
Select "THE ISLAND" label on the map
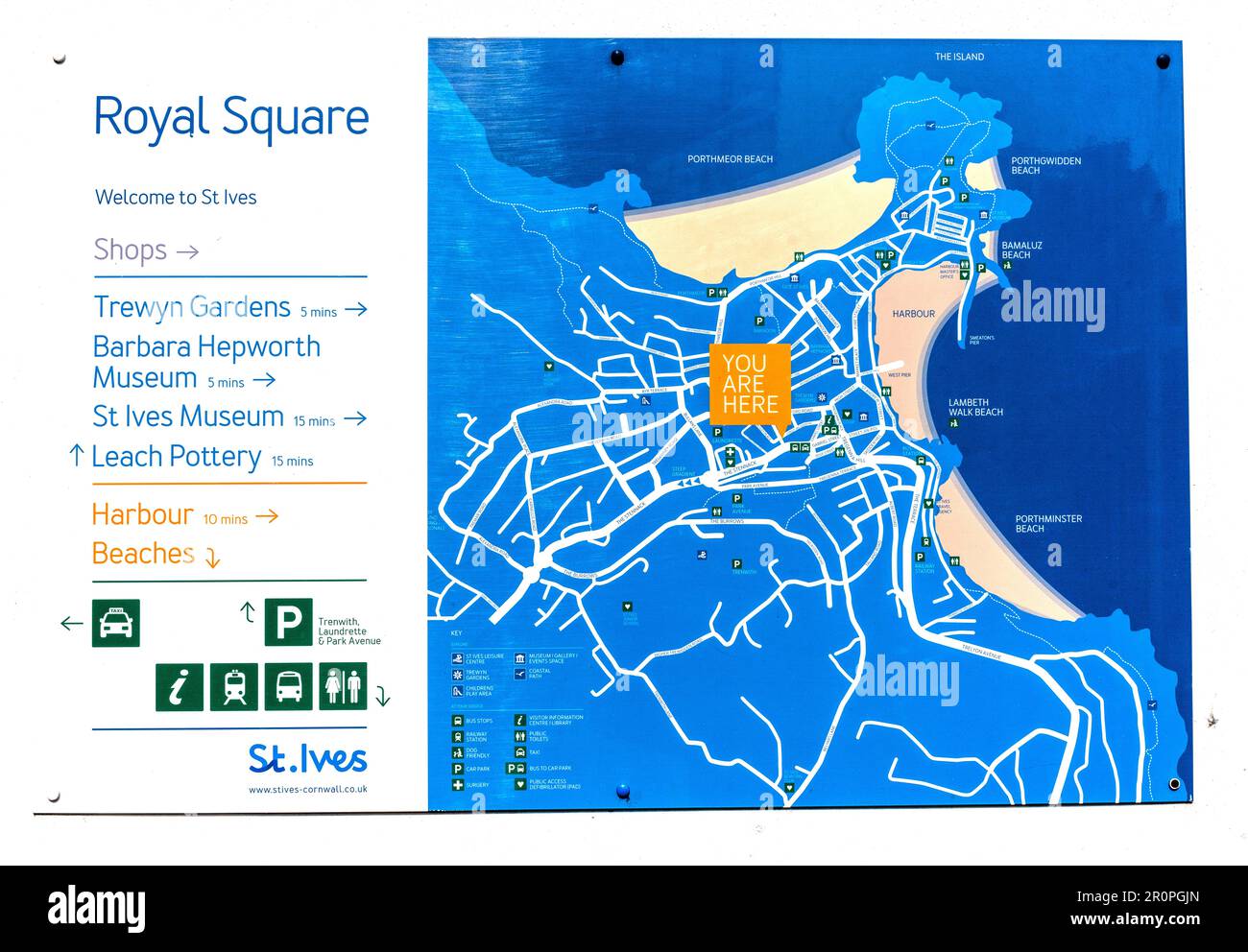click(959, 57)
